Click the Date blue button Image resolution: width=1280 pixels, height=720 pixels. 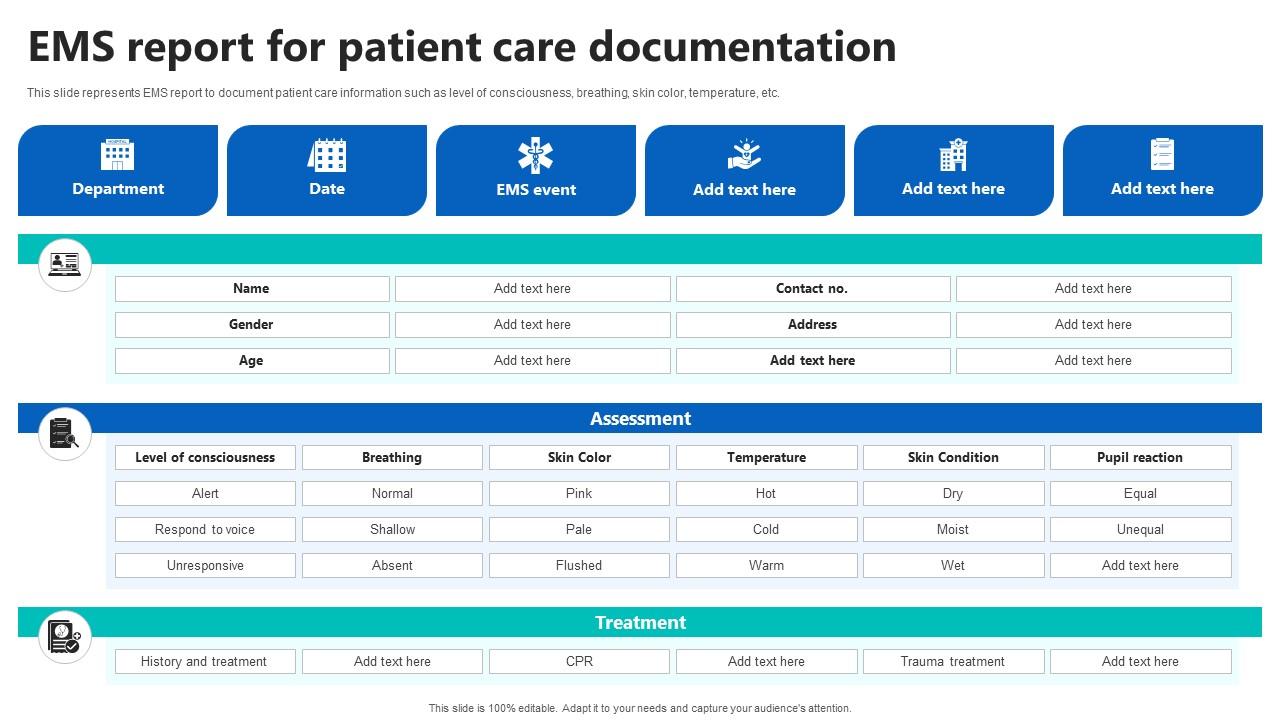coord(326,188)
